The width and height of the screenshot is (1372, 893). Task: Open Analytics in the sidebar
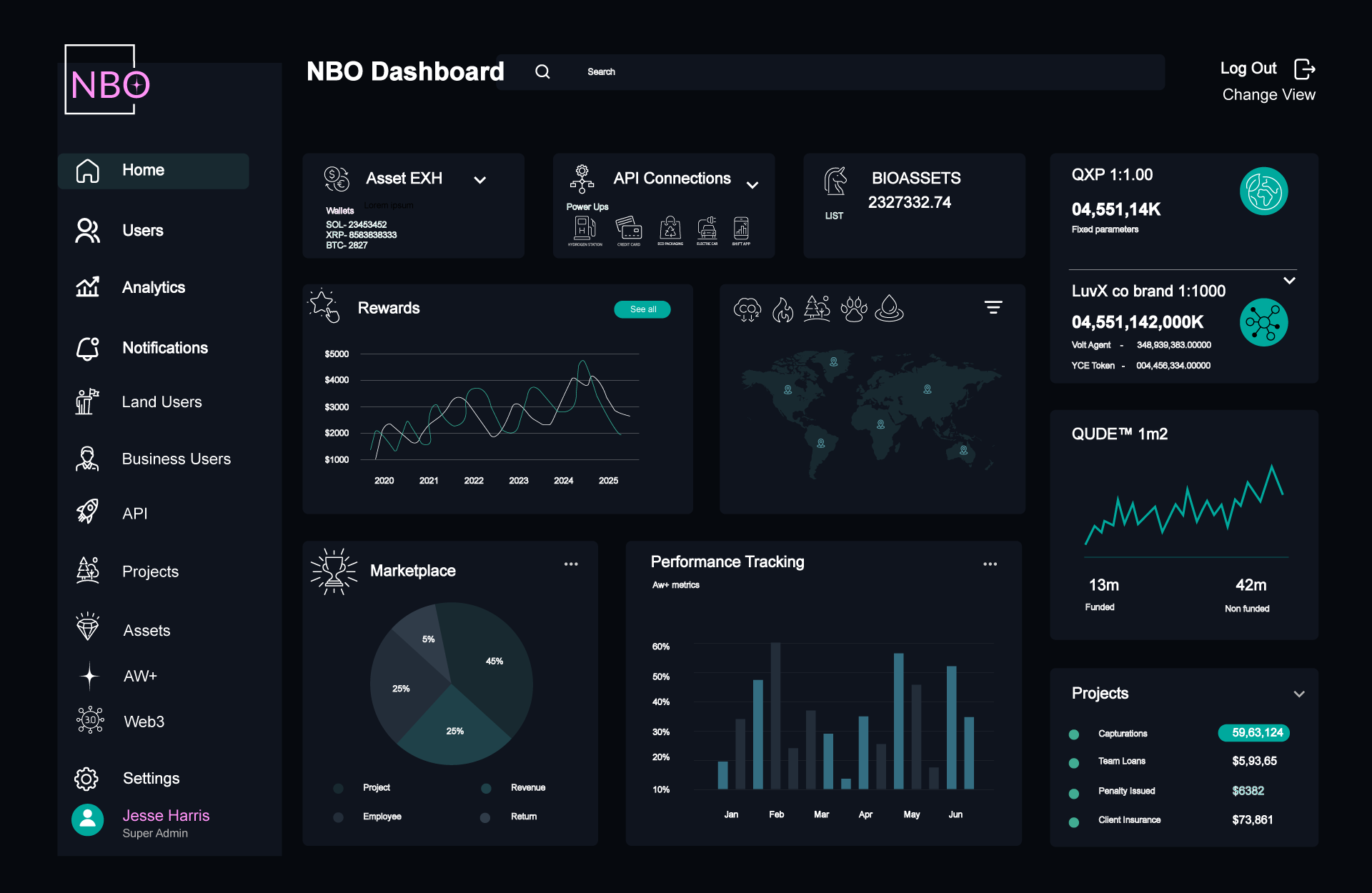click(153, 287)
